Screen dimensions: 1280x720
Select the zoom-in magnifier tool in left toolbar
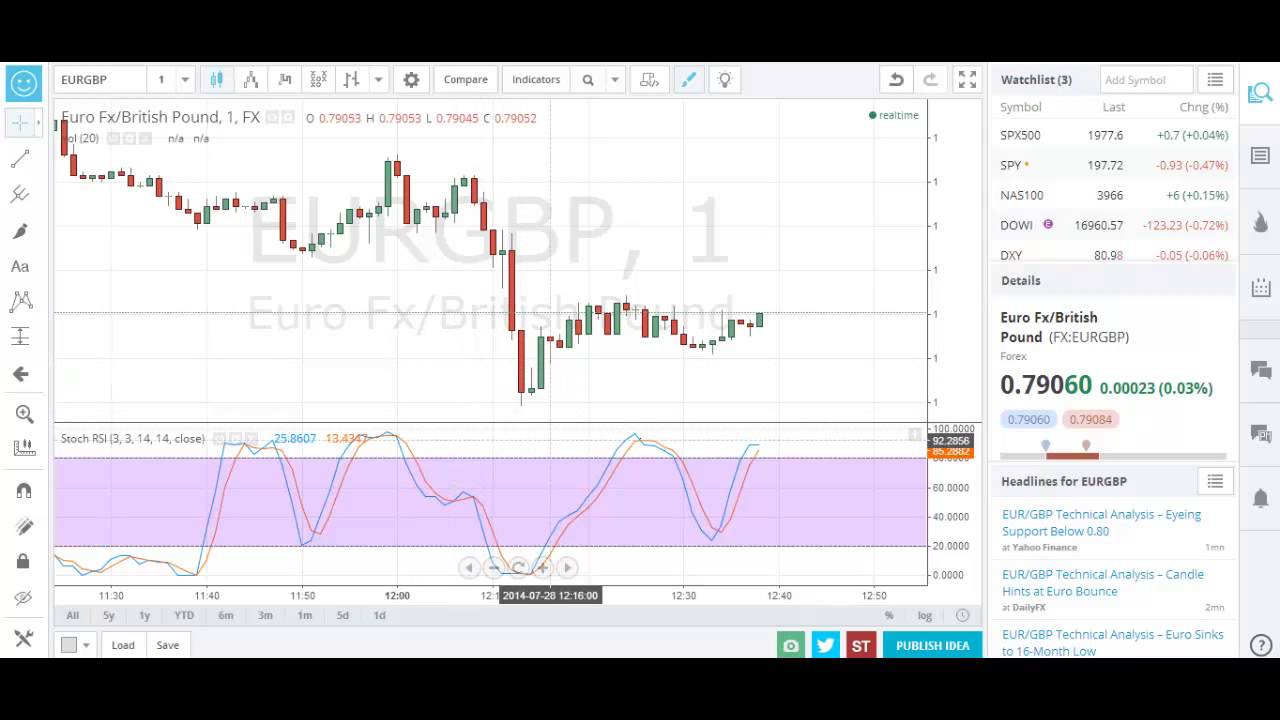(x=24, y=414)
